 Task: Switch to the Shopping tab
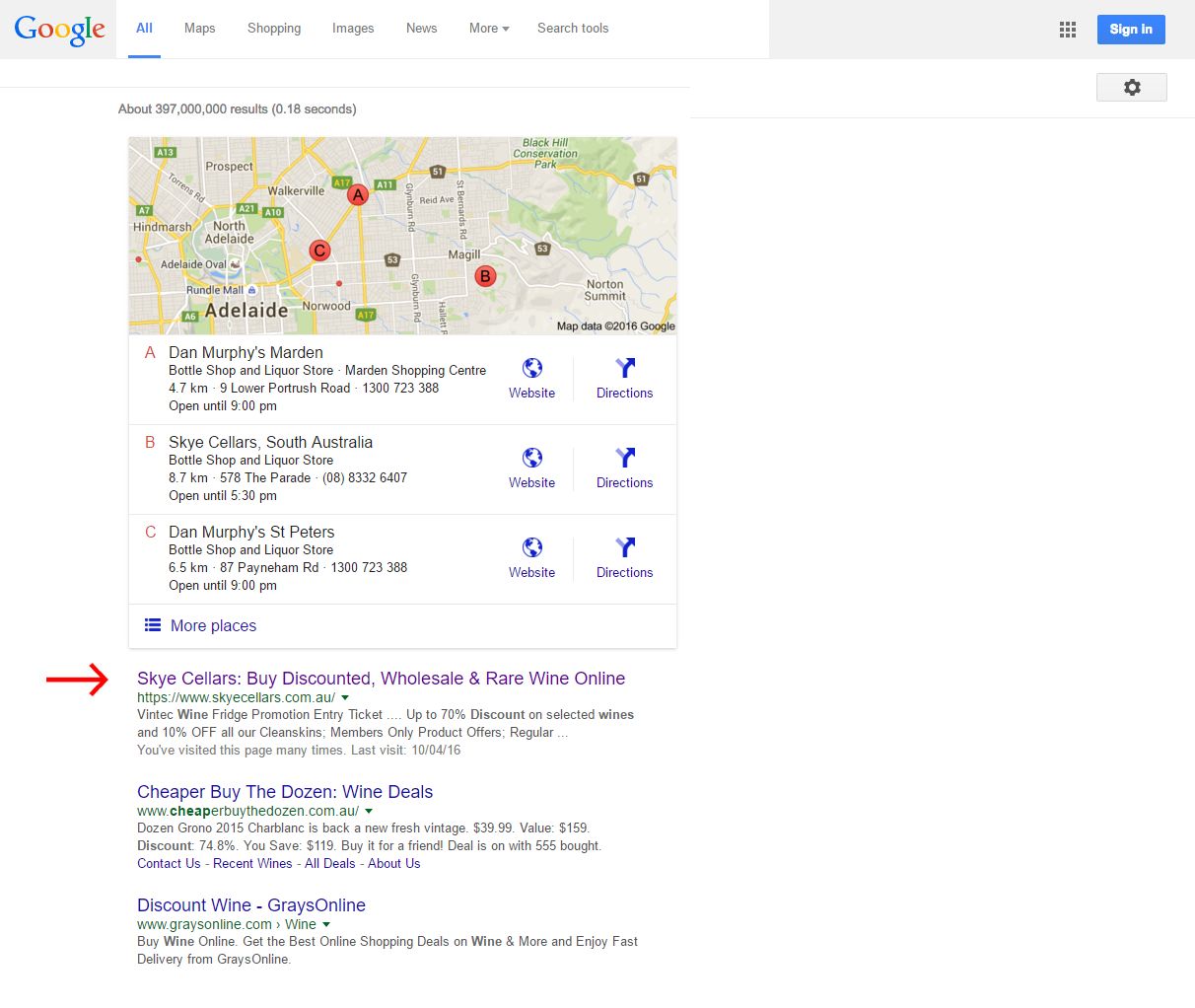(x=274, y=29)
